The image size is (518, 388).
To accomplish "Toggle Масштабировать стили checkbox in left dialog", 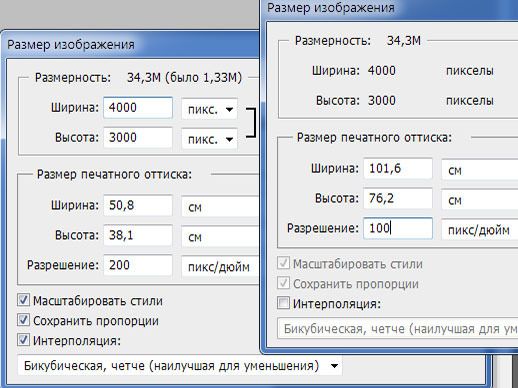I will pyautogui.click(x=23, y=300).
